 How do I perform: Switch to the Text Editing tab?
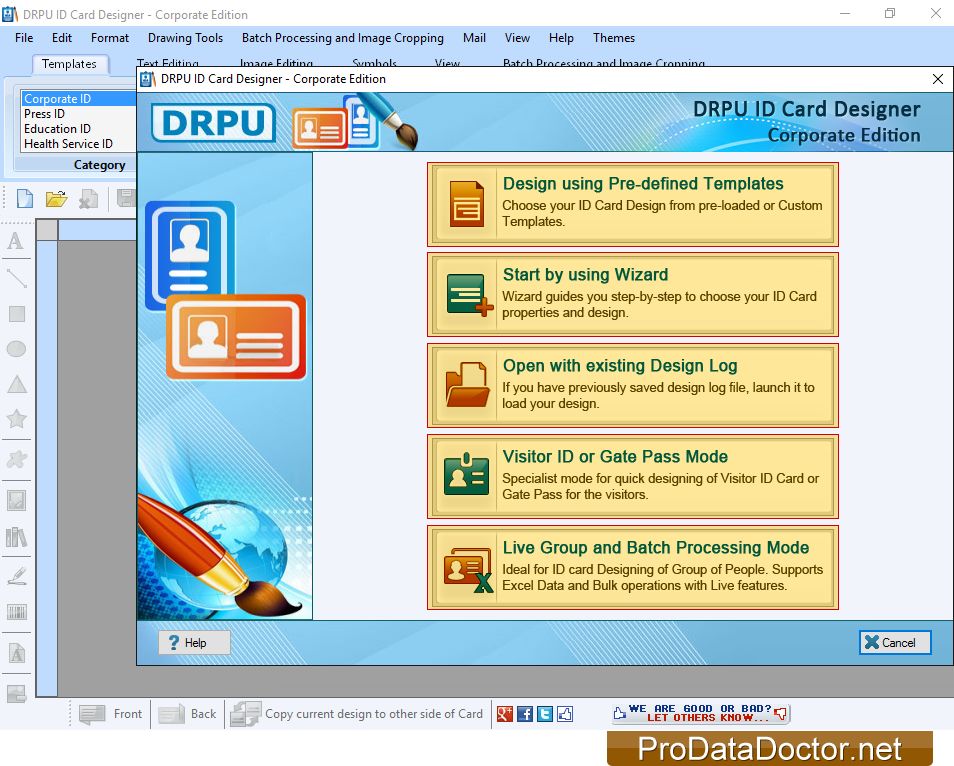[168, 63]
